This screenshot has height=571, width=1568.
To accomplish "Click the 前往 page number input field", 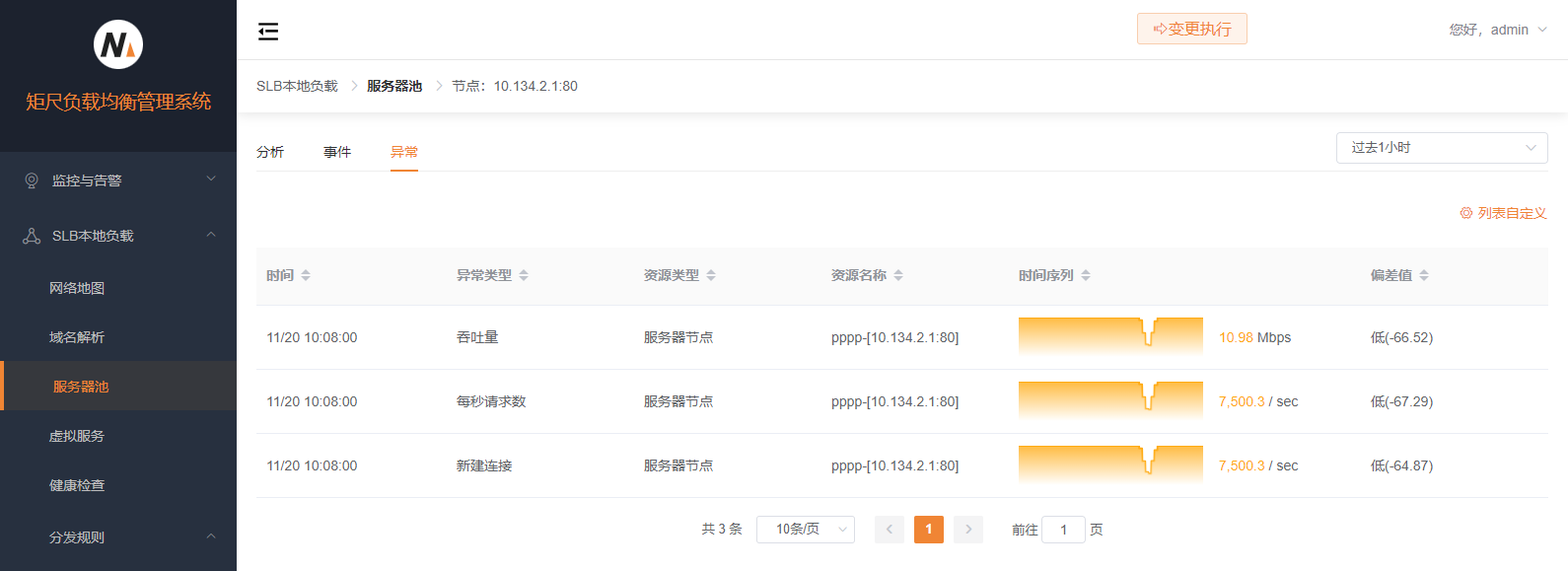I will pyautogui.click(x=1063, y=530).
